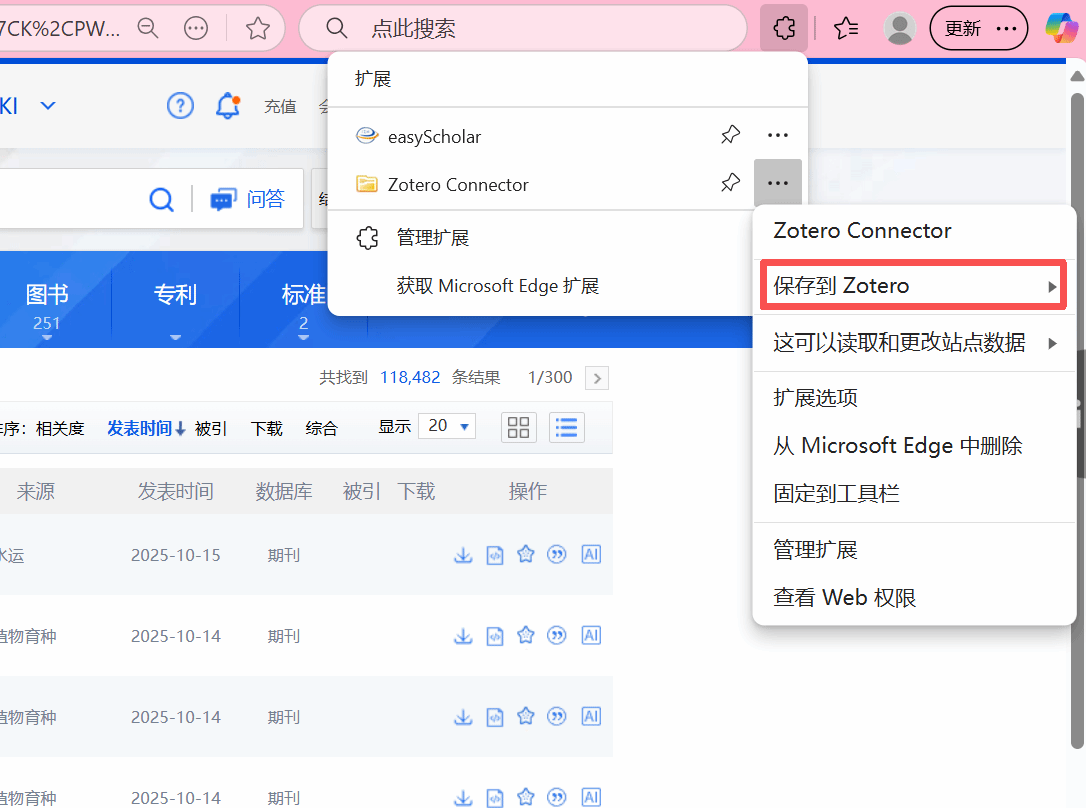Screen dimensions: 1086x808
Task: Download the 2025-10-15 article
Action: pos(463,555)
